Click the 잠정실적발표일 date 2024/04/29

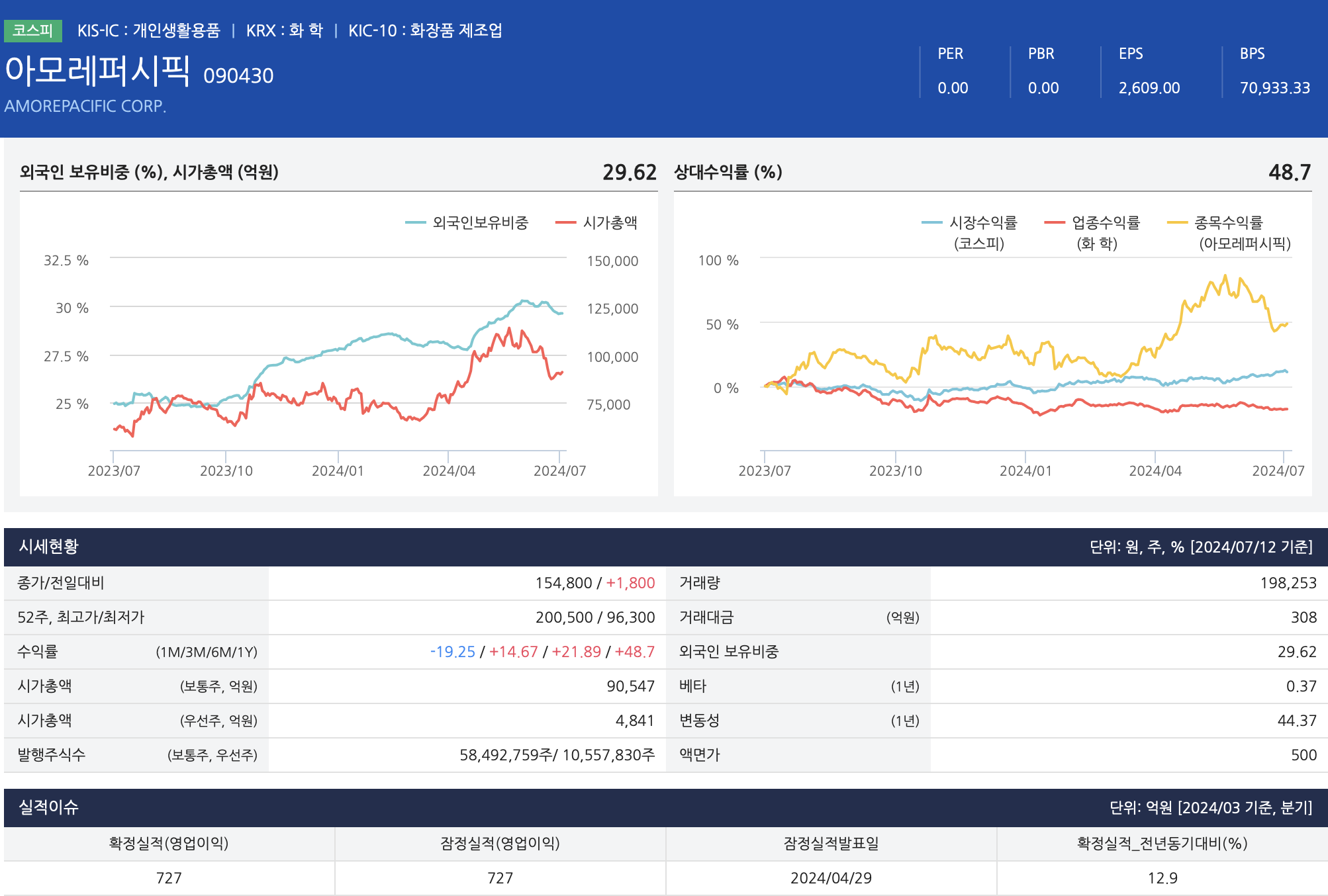point(830,878)
